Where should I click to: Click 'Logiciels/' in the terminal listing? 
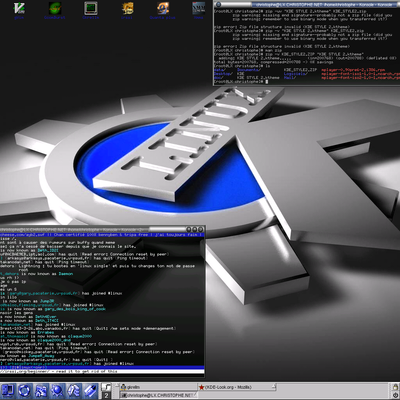point(295,74)
